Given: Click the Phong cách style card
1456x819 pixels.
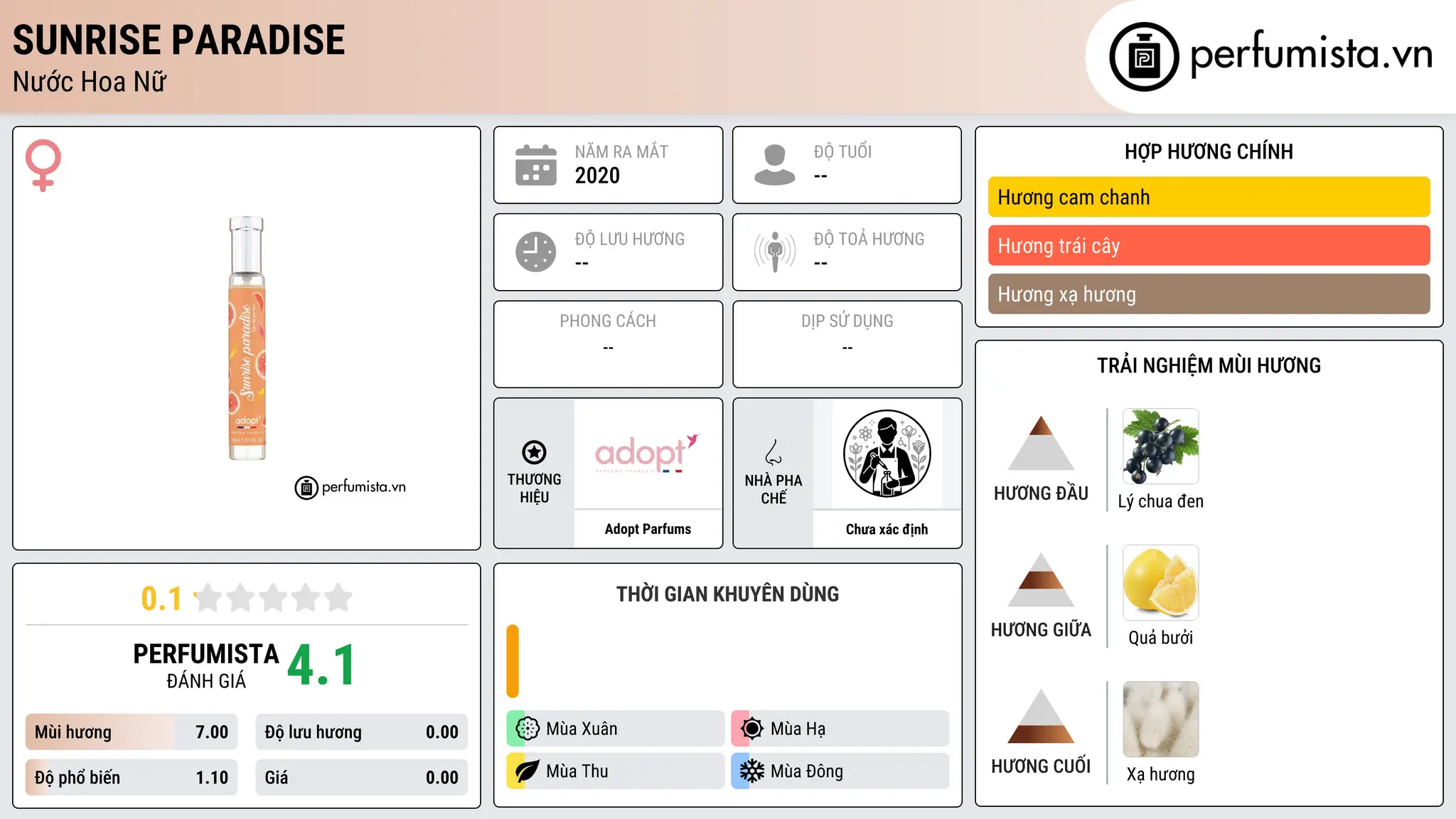Looking at the screenshot, I should tap(609, 344).
